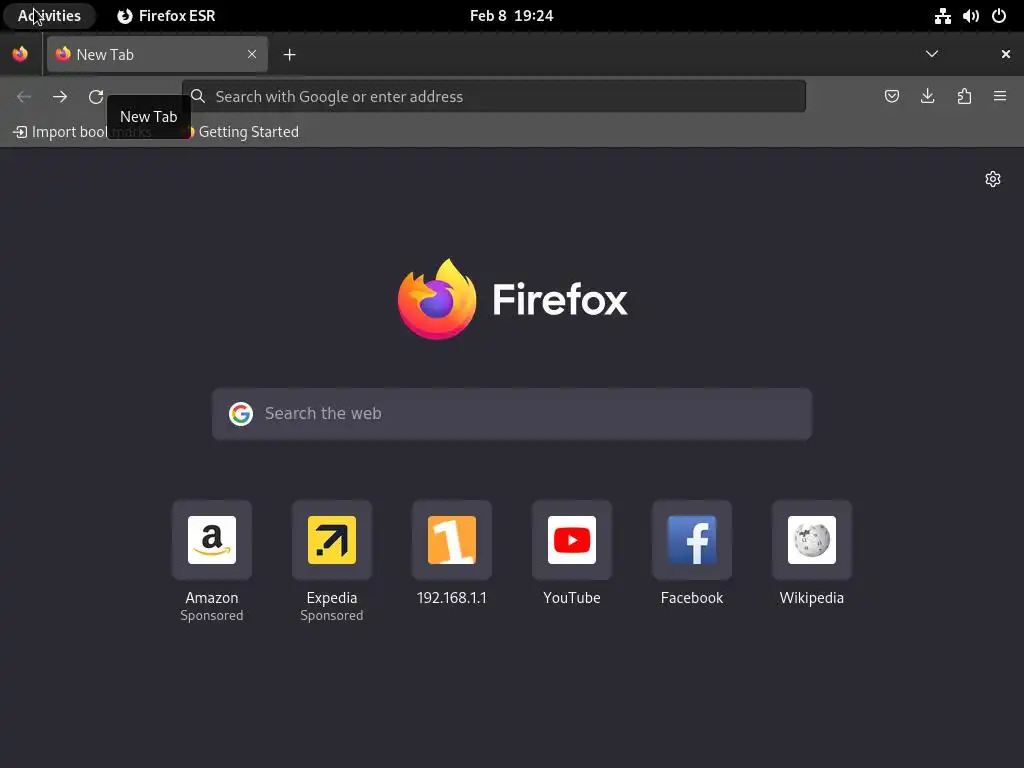1024x768 pixels.
Task: Open the Firefox ESR app menu
Action: [166, 16]
